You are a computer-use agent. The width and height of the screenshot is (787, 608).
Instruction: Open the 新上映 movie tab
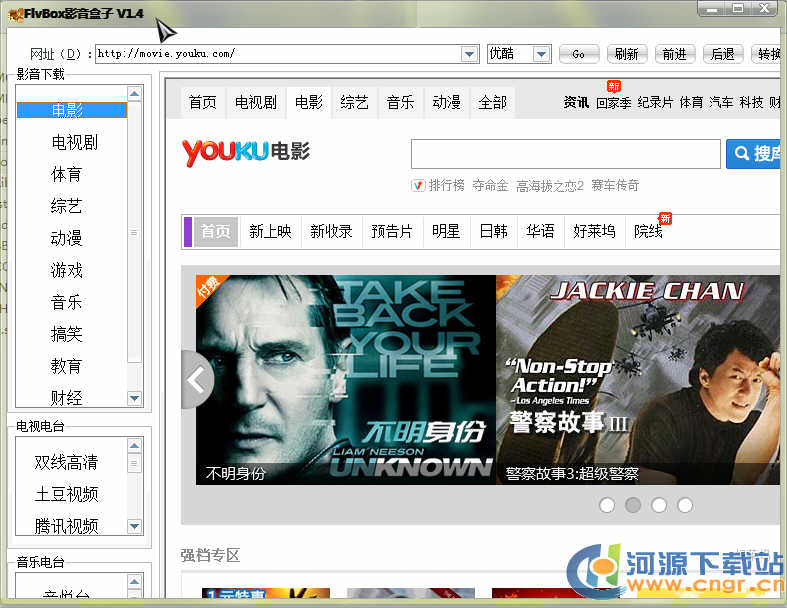click(x=270, y=231)
